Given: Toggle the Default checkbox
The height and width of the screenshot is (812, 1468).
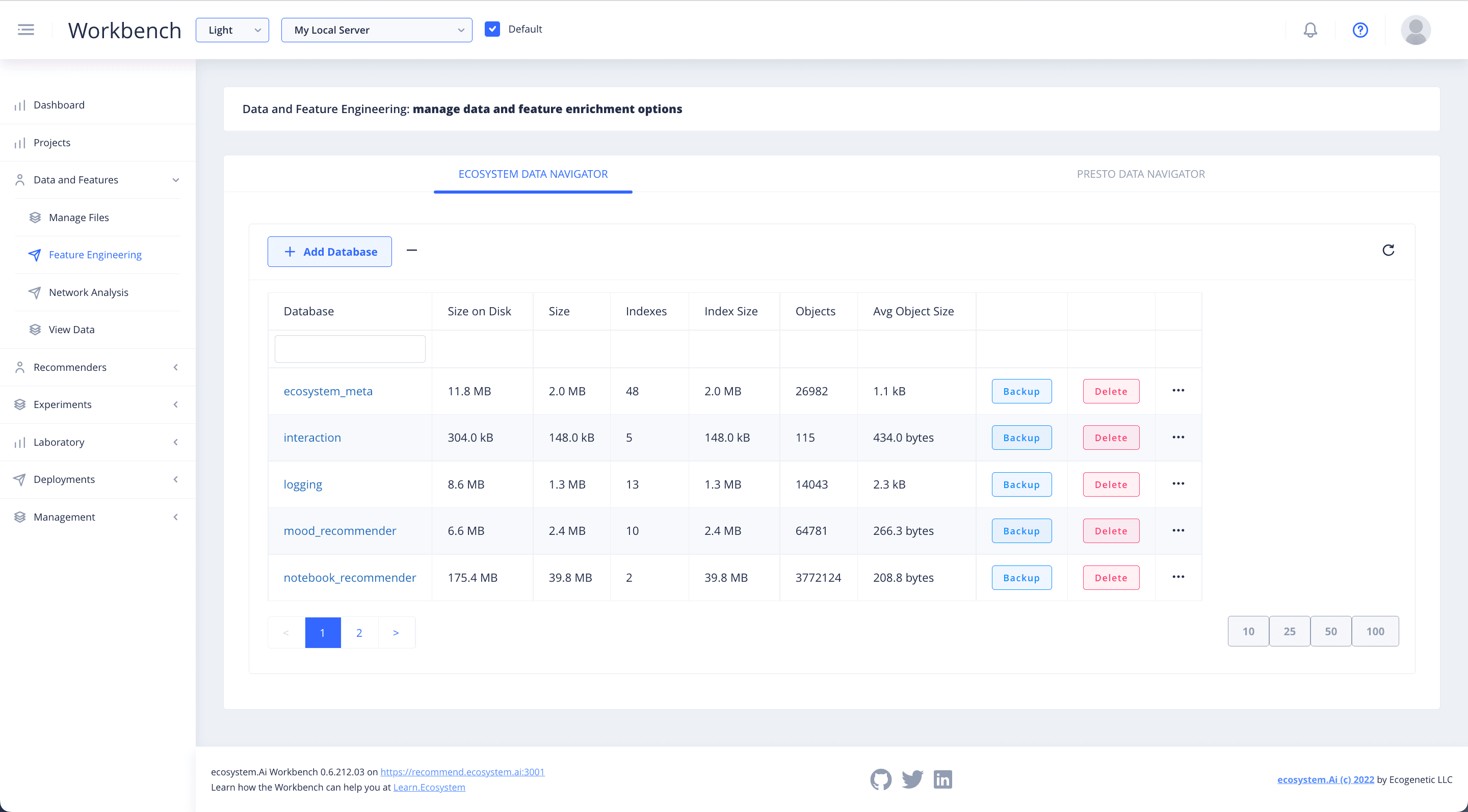Looking at the screenshot, I should 492,29.
